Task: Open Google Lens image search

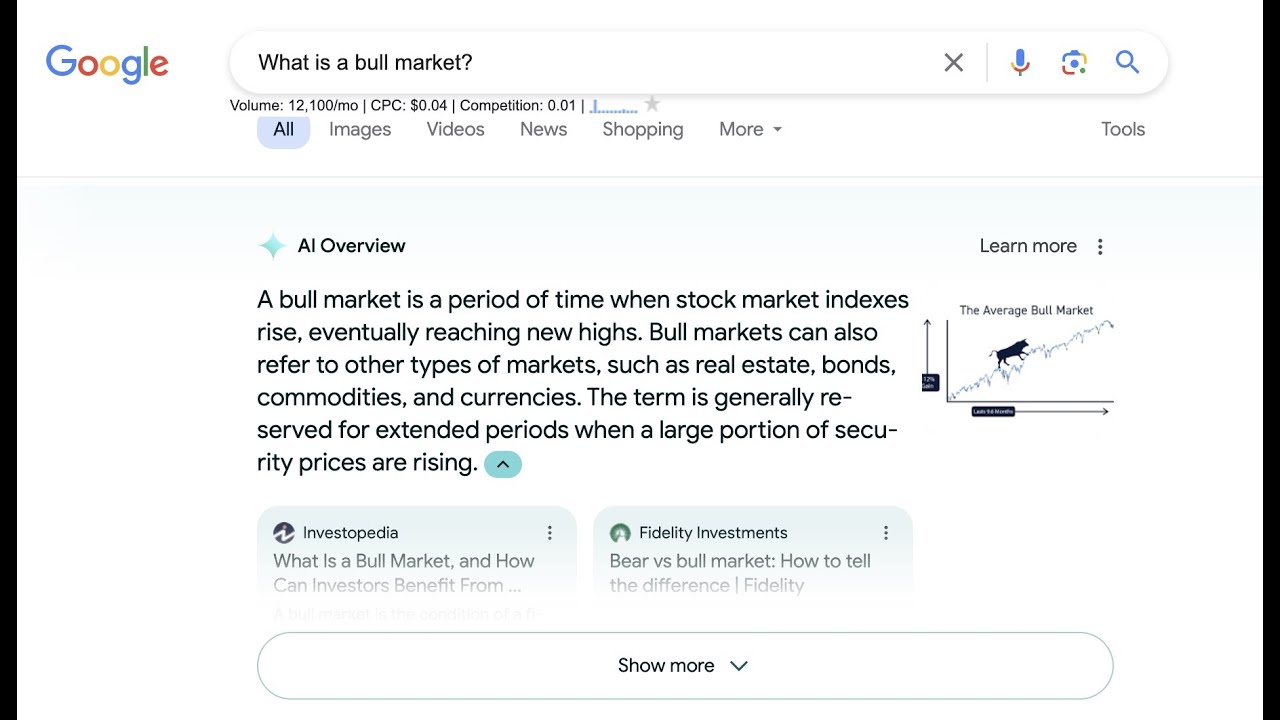Action: point(1074,63)
